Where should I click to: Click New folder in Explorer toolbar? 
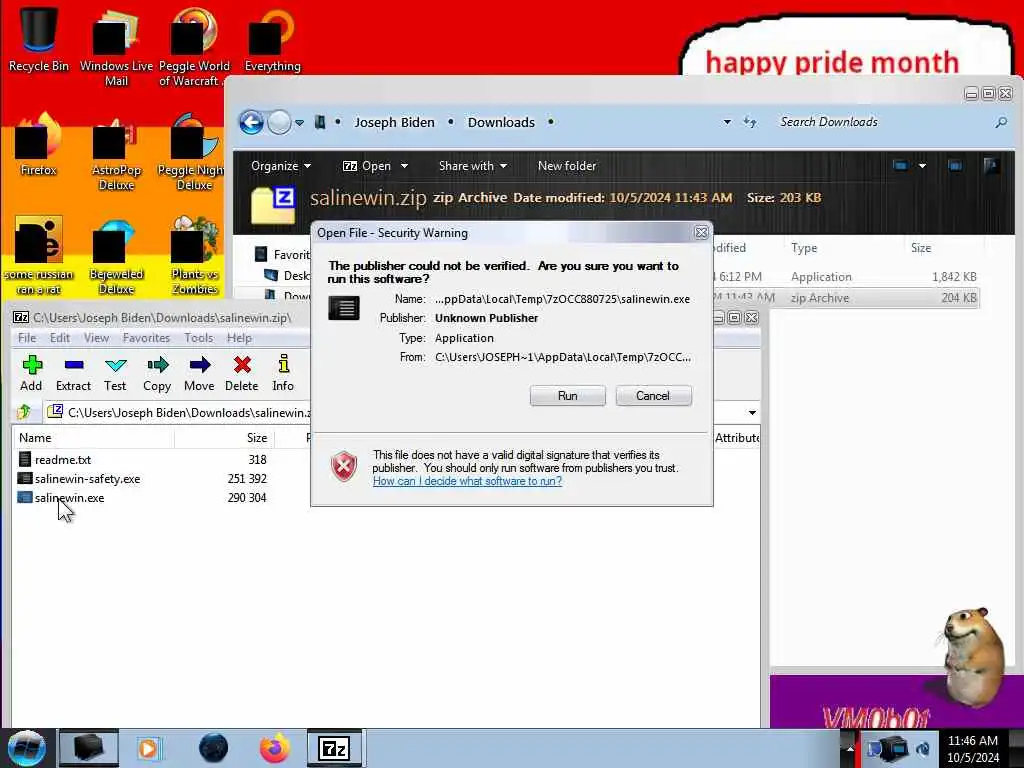click(x=567, y=166)
